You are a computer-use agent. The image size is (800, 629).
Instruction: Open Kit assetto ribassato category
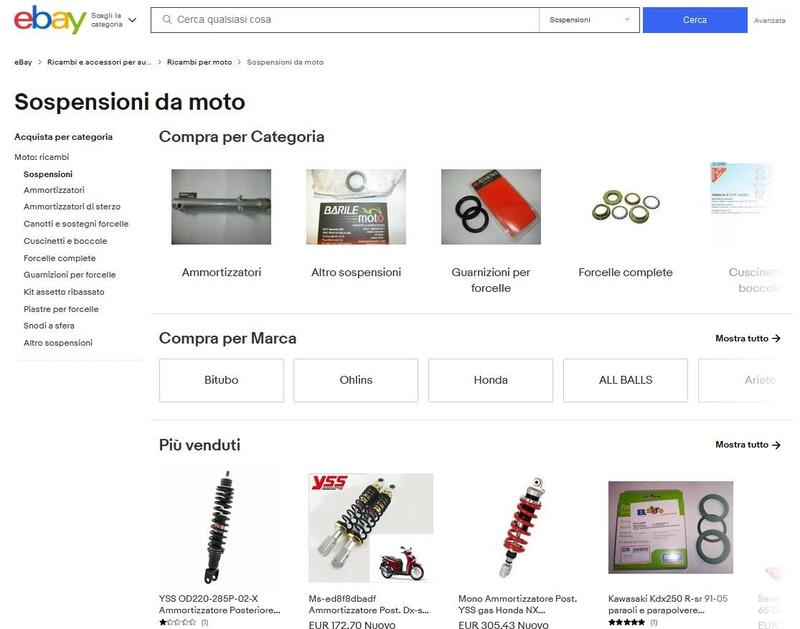64,292
